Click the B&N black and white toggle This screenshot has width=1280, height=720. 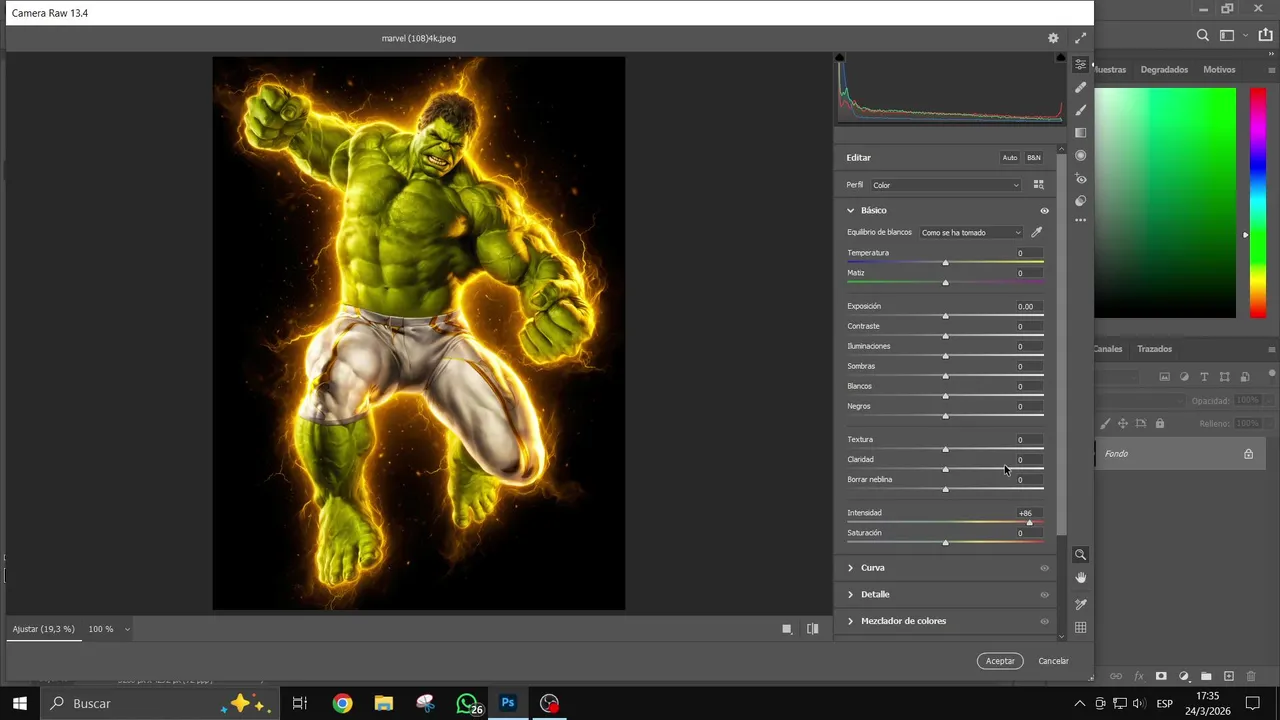pos(1034,158)
